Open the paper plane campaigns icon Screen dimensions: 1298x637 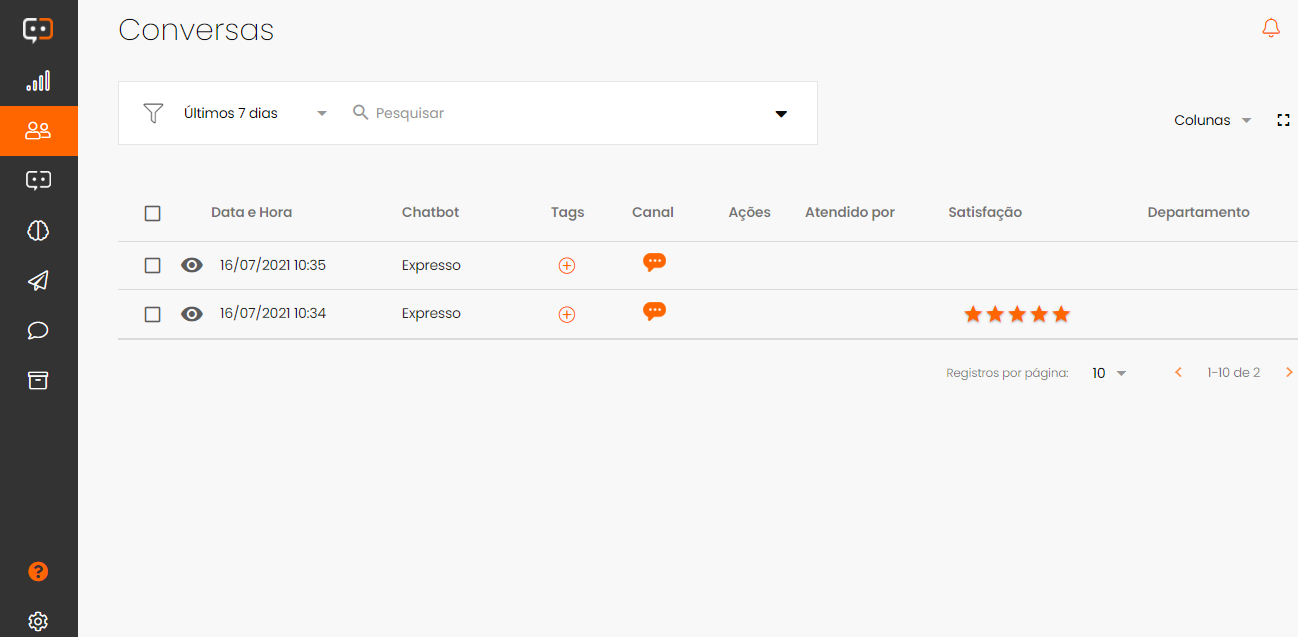click(x=38, y=281)
